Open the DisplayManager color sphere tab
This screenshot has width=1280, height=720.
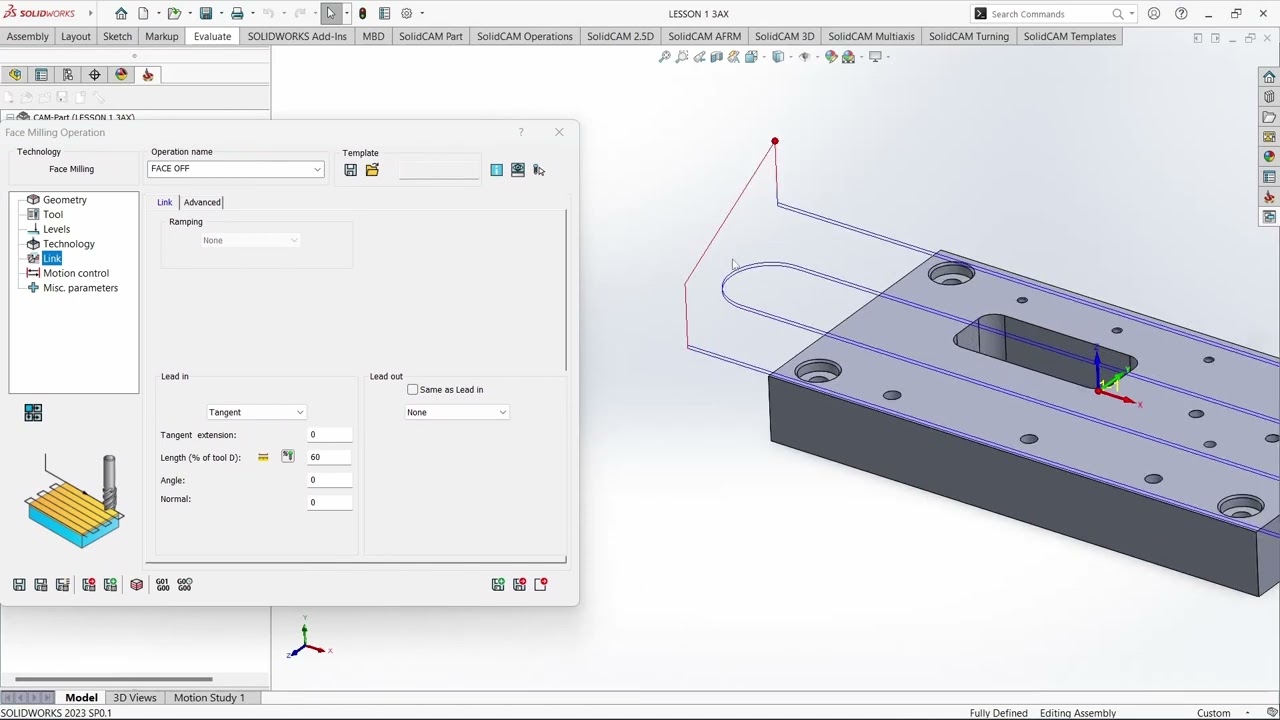121,75
